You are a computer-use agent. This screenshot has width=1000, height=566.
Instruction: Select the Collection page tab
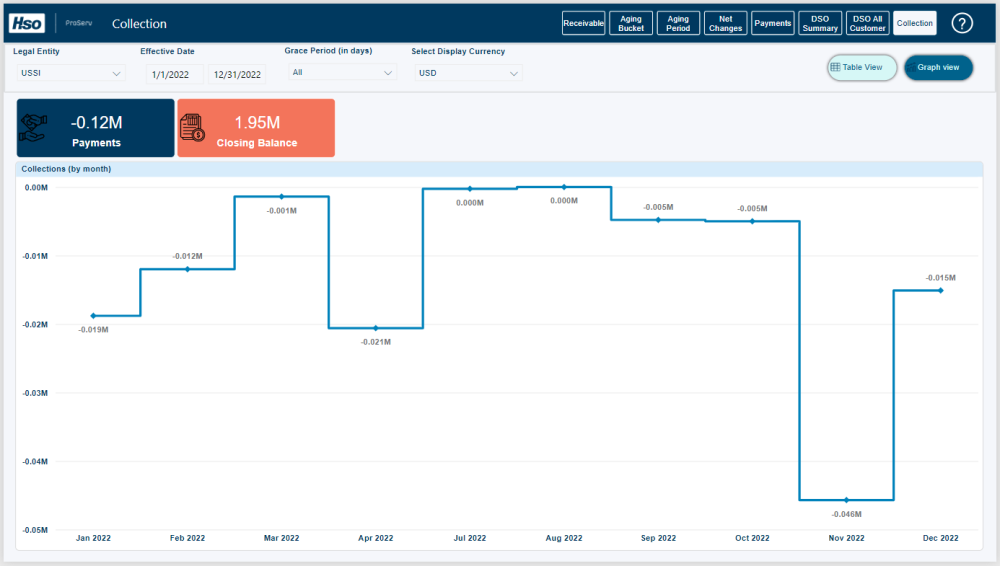[x=915, y=23]
